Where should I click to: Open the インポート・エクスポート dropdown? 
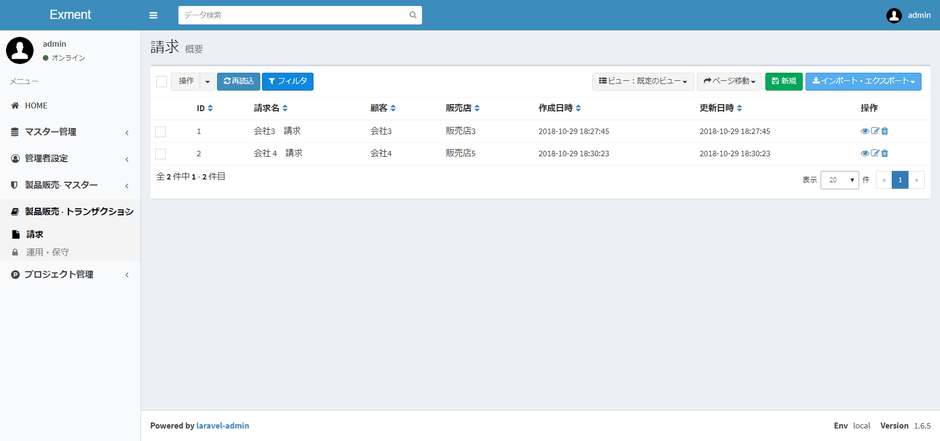point(863,81)
